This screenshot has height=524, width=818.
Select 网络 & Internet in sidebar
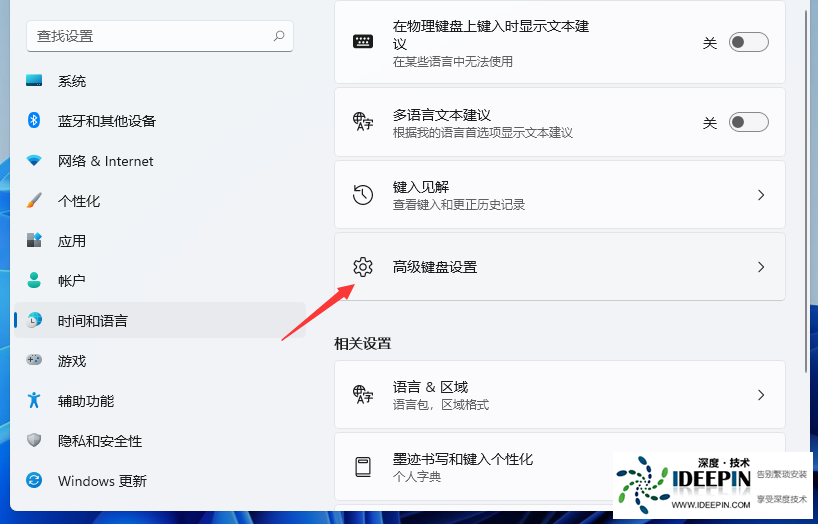pos(160,161)
